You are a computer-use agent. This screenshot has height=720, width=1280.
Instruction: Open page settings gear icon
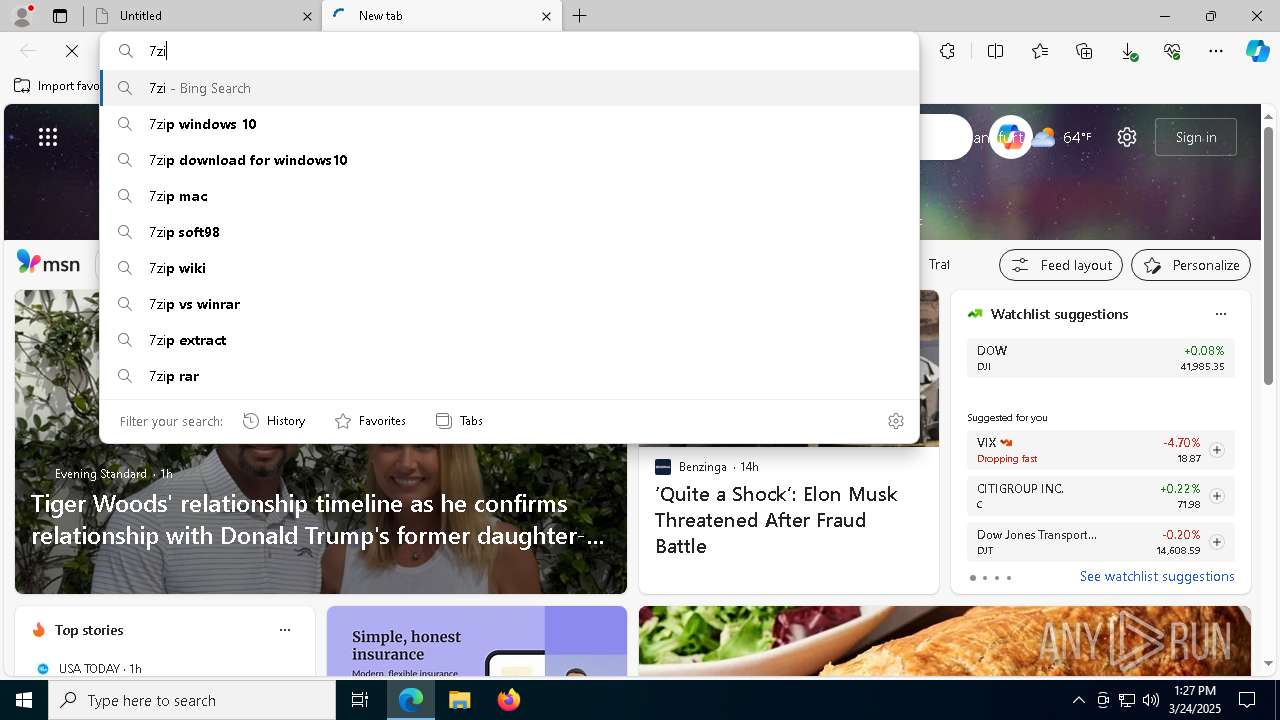click(1127, 137)
